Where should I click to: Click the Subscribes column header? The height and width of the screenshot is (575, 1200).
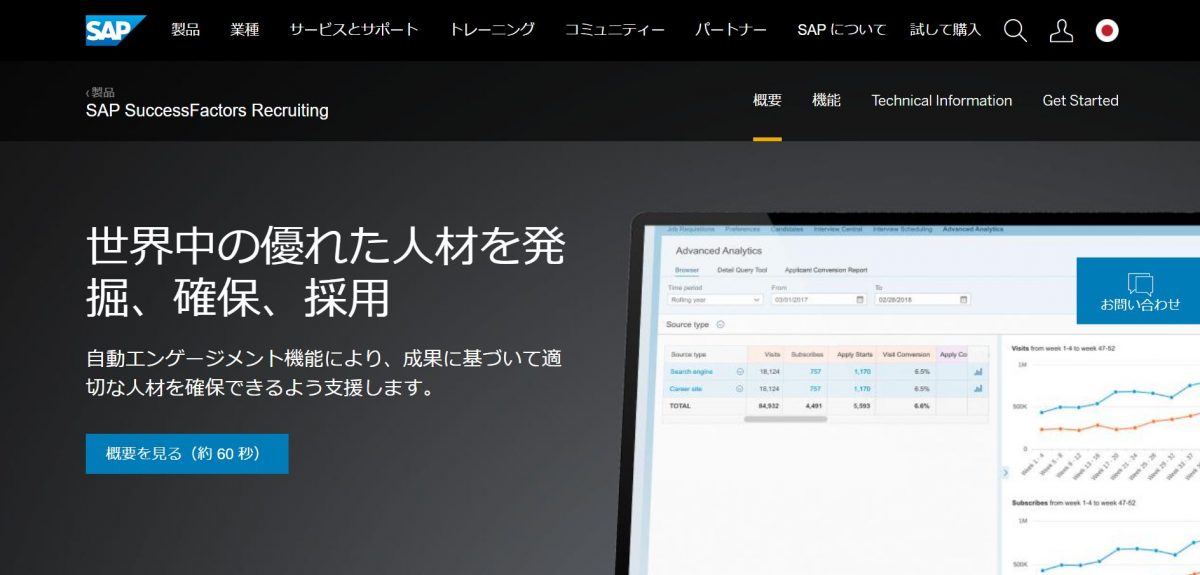[807, 354]
